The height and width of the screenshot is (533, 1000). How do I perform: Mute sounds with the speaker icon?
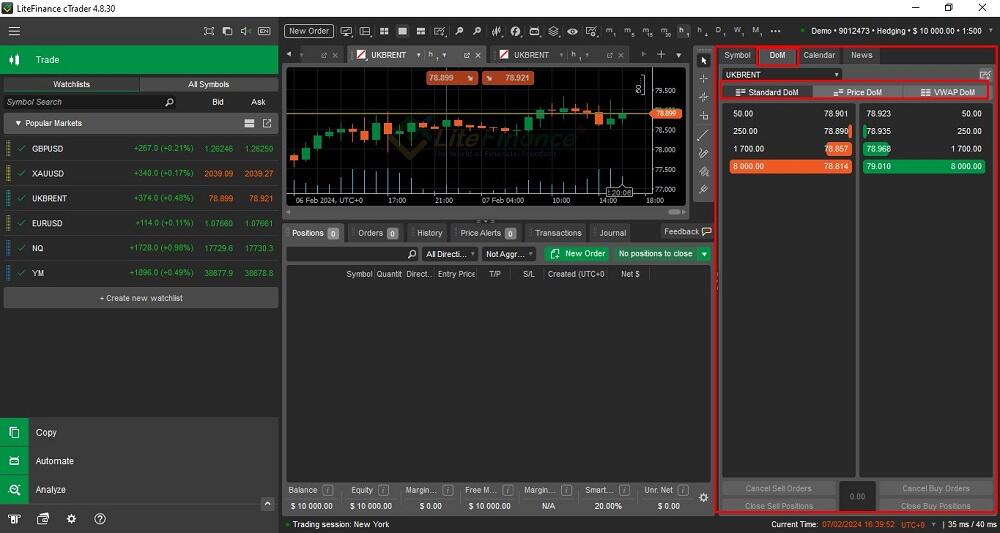point(246,31)
